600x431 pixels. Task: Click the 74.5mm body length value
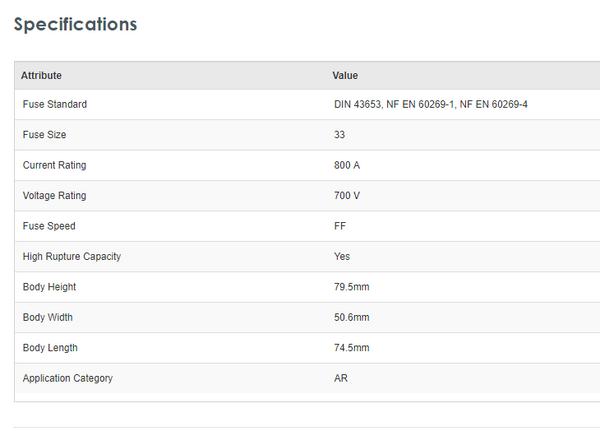point(352,348)
